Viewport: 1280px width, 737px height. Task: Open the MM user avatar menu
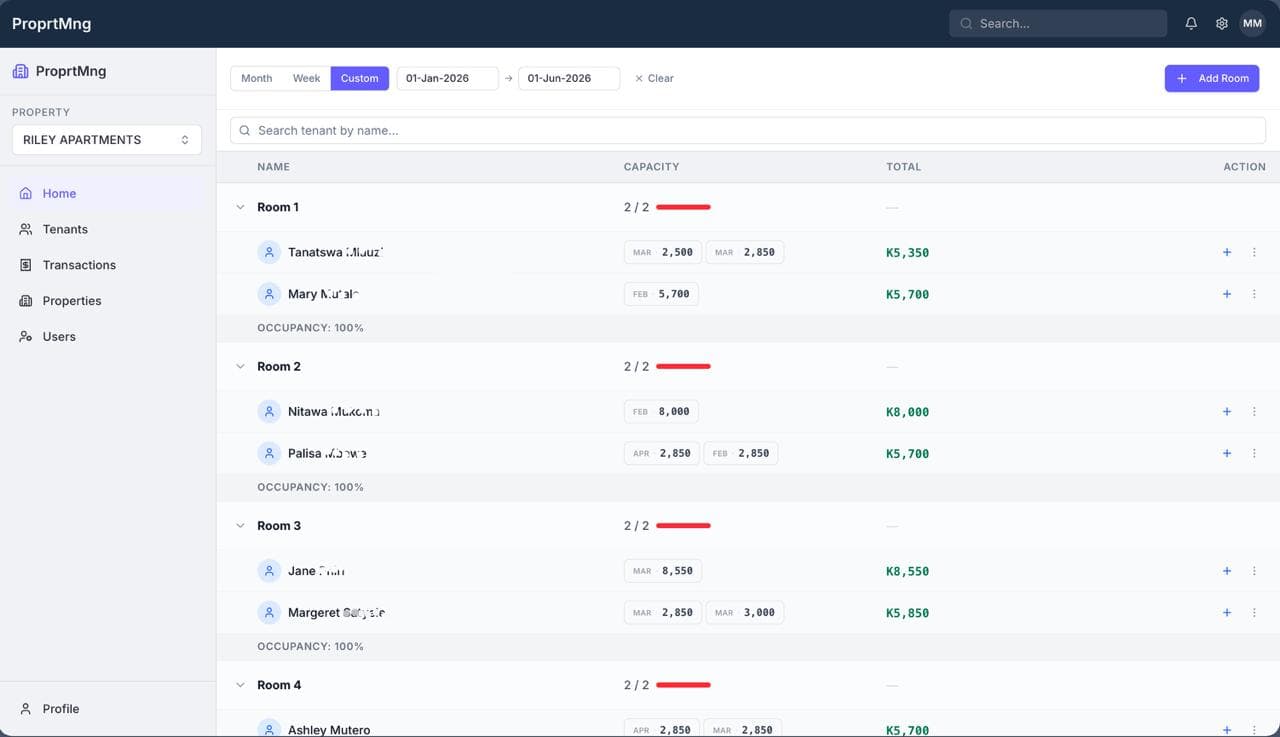pos(1252,23)
